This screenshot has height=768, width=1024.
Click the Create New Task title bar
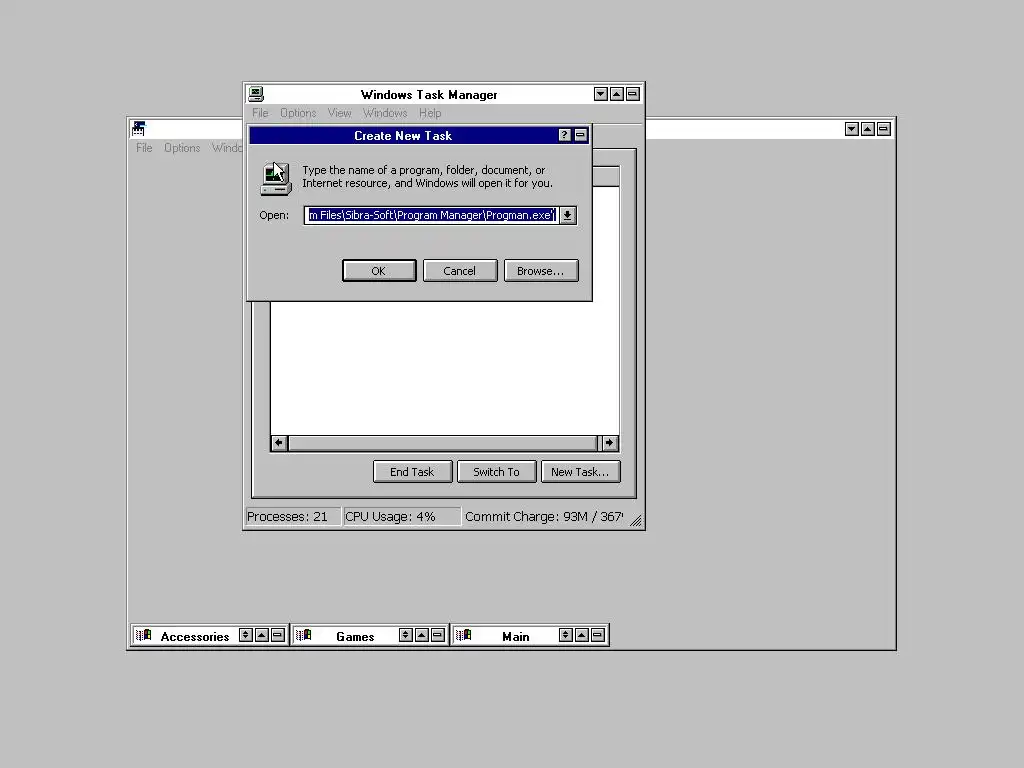point(403,136)
